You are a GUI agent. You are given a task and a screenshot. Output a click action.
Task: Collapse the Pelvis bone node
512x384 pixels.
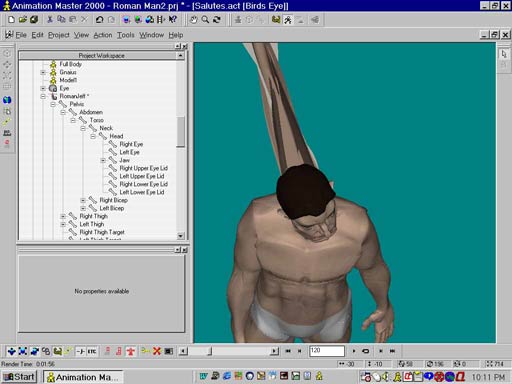point(53,104)
